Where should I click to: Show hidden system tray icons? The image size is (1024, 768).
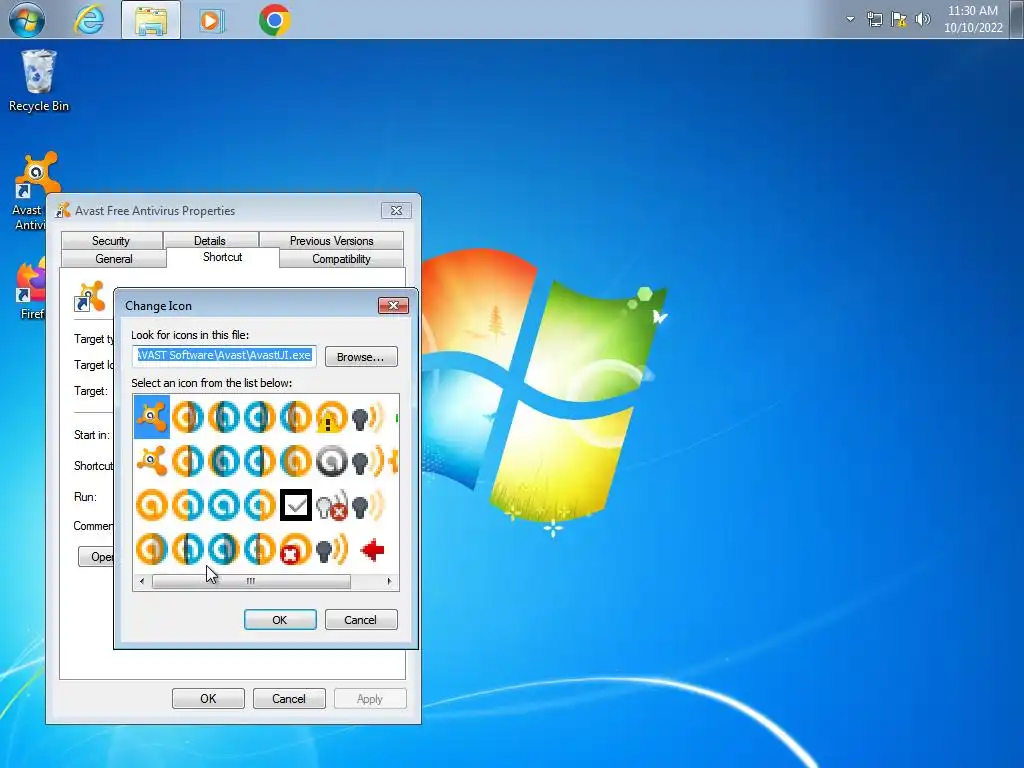(x=850, y=20)
